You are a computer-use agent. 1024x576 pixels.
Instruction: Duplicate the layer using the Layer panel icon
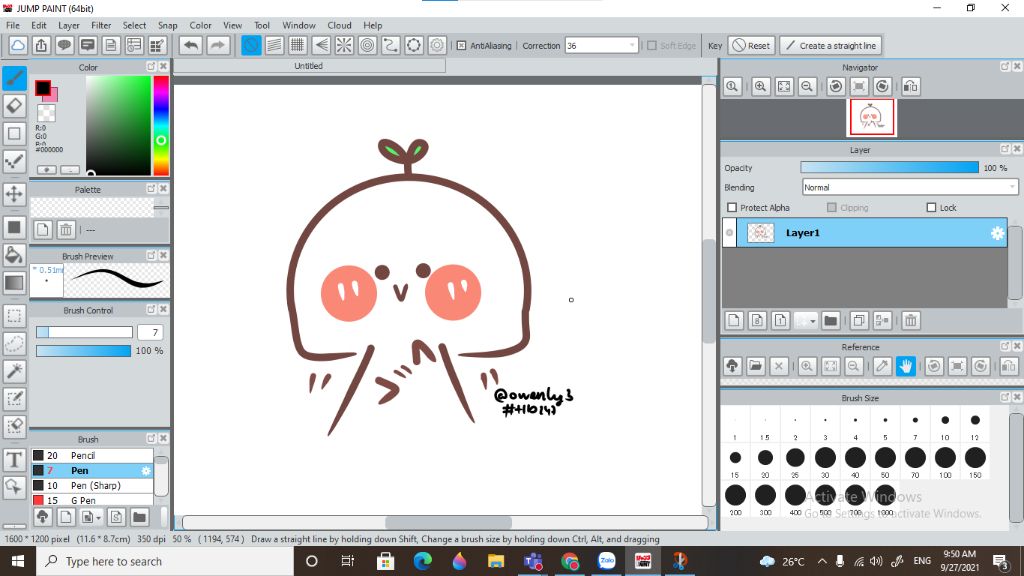[x=859, y=321]
